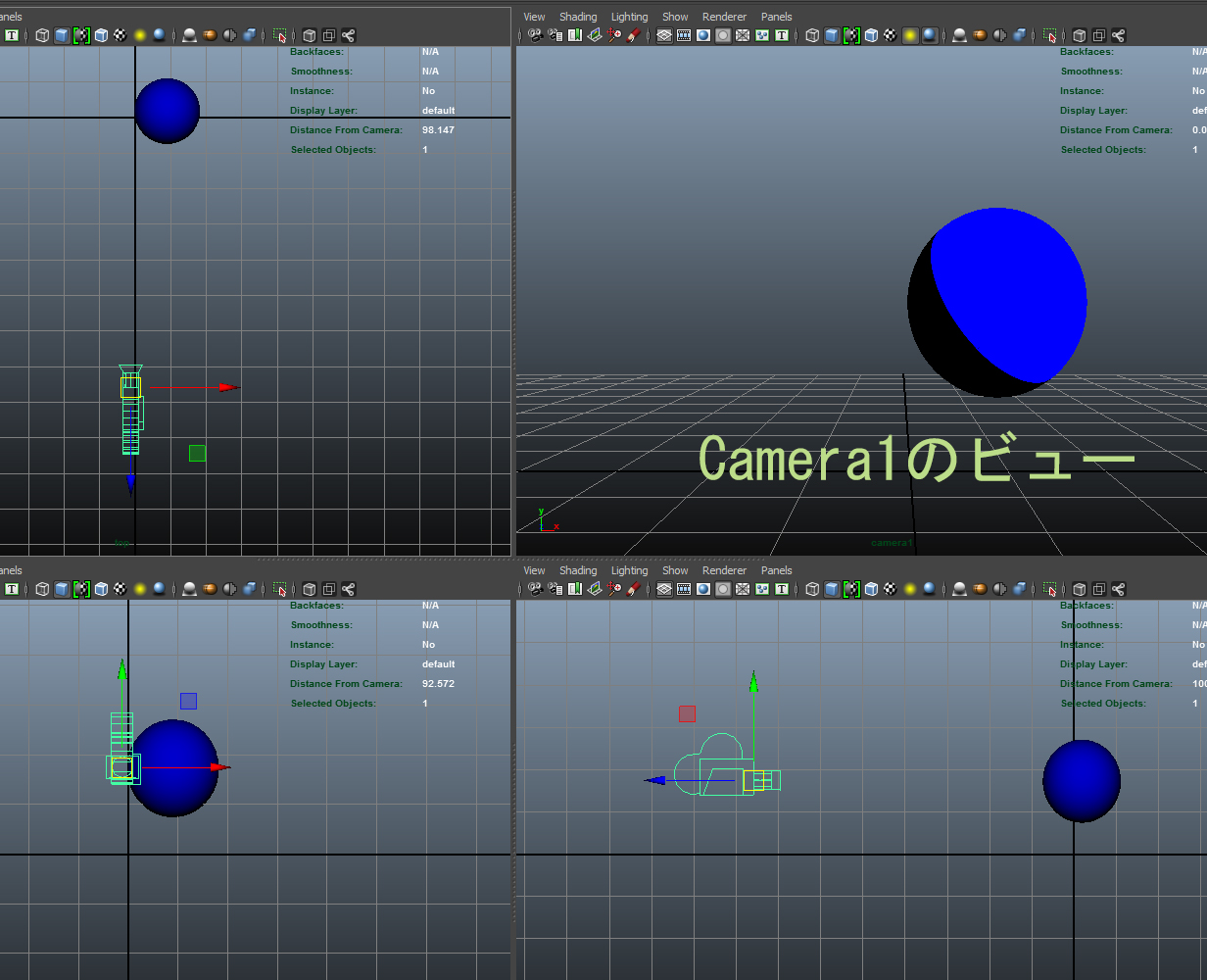
Task: Open the Shading menu in Camera1 panel
Action: click(578, 17)
